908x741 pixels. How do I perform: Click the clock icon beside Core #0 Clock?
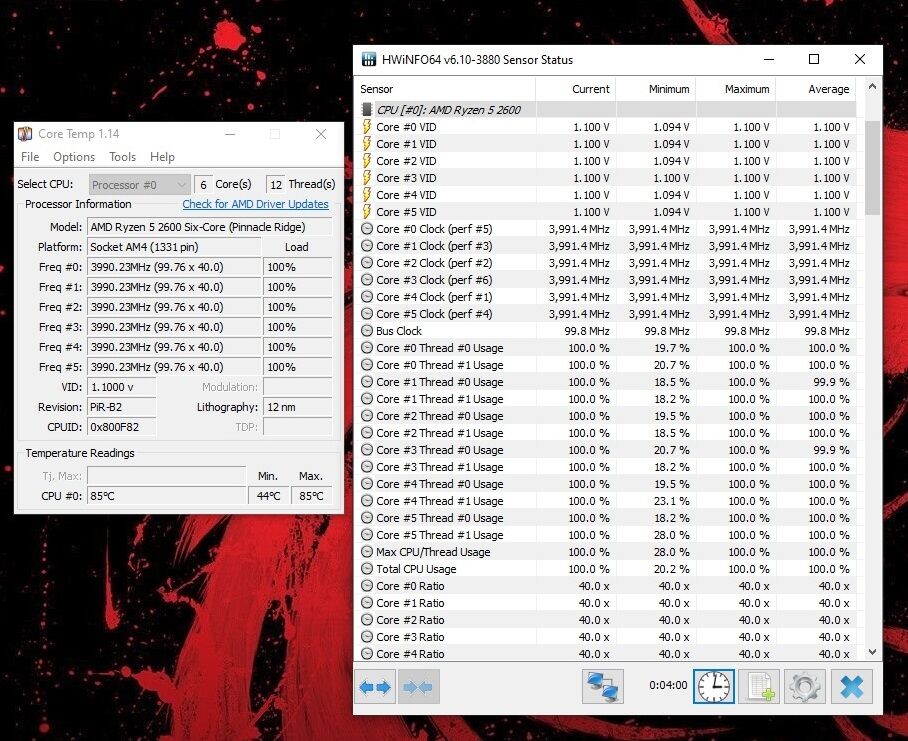(x=367, y=229)
